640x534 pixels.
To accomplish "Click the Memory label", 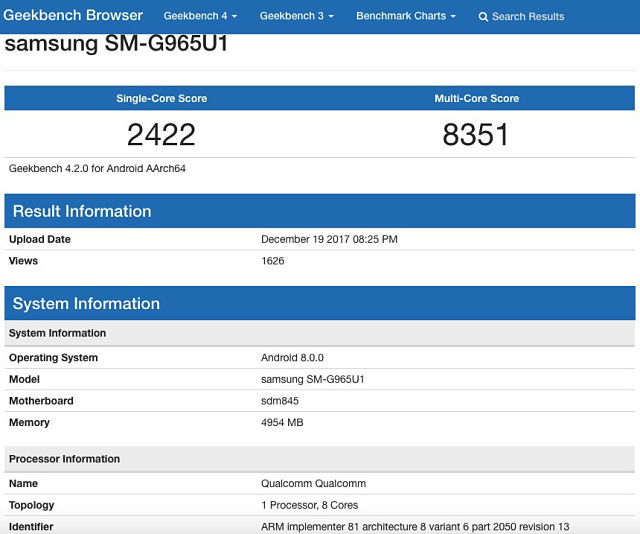I will (29, 423).
